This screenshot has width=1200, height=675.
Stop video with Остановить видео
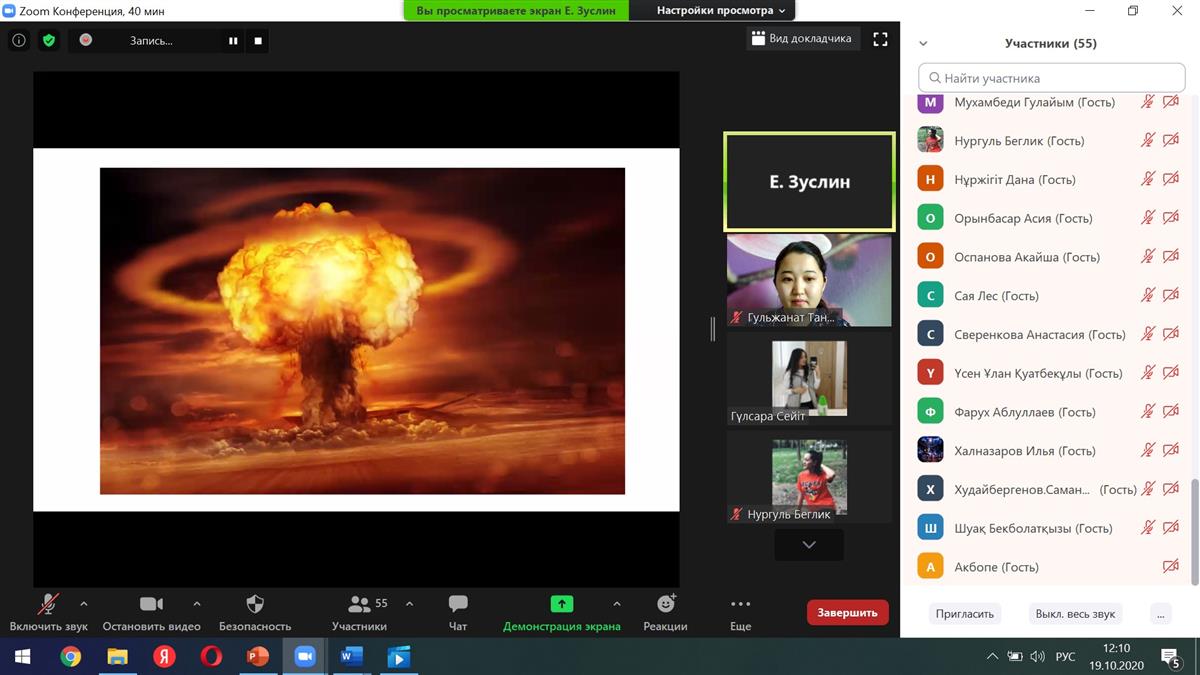(151, 611)
